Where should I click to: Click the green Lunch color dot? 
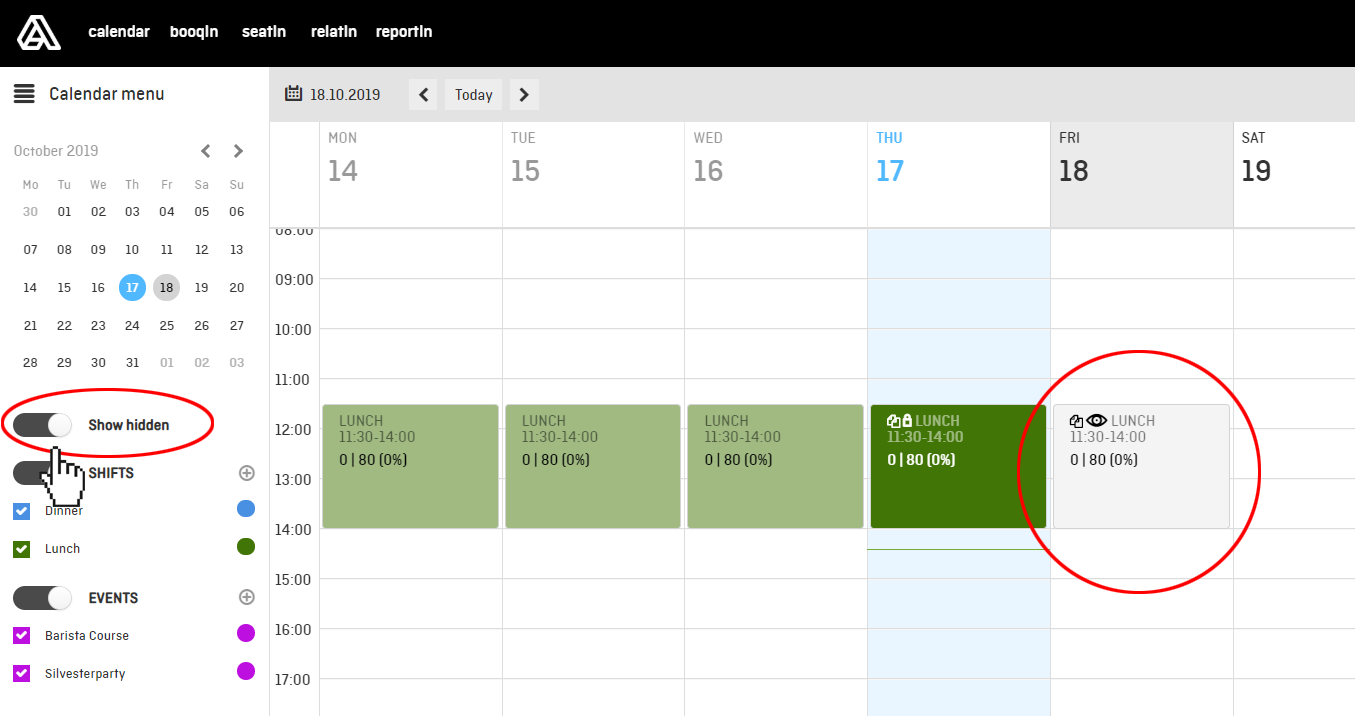click(x=246, y=547)
